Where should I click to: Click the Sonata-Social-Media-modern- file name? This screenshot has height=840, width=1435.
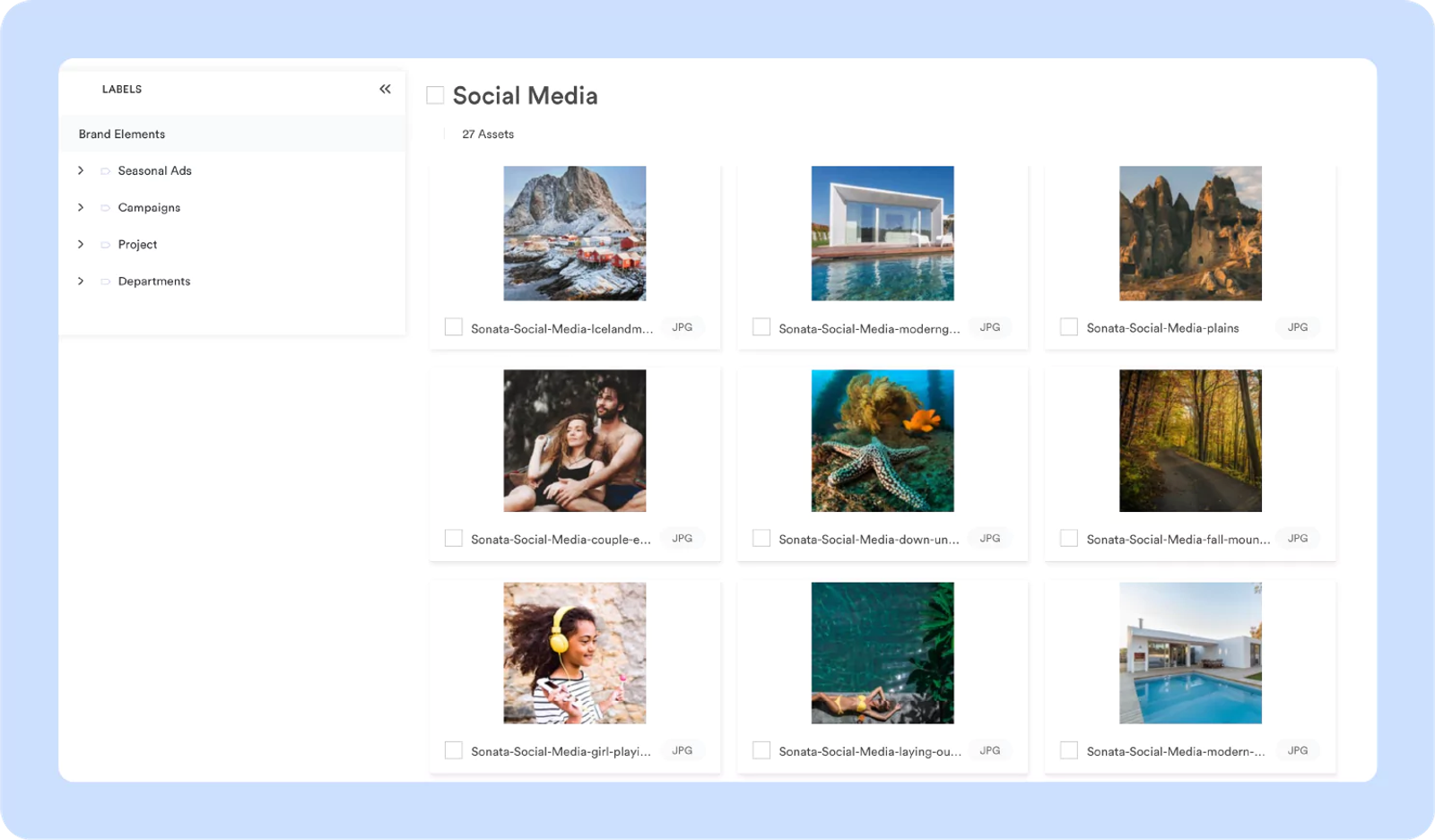click(1176, 751)
